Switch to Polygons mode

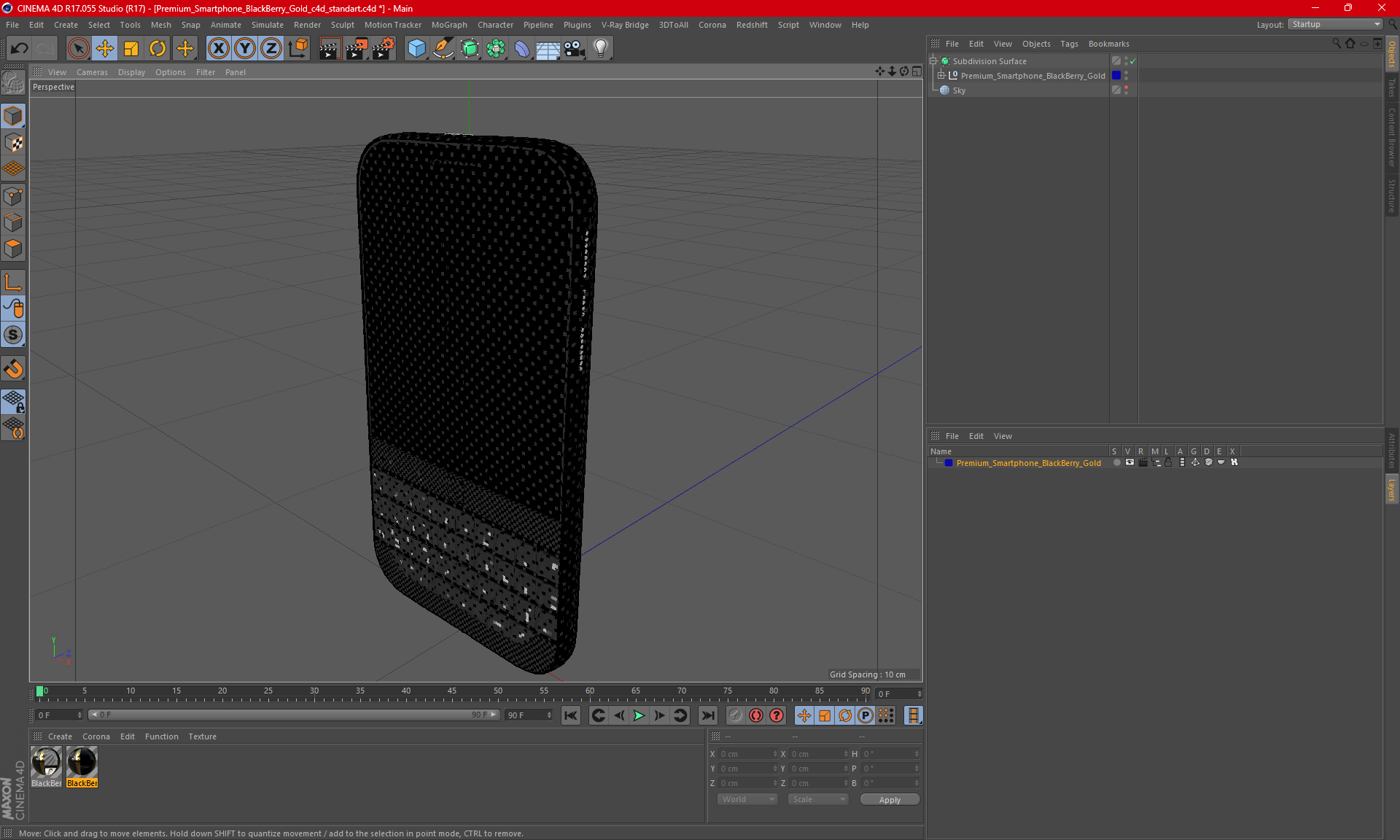[13, 249]
